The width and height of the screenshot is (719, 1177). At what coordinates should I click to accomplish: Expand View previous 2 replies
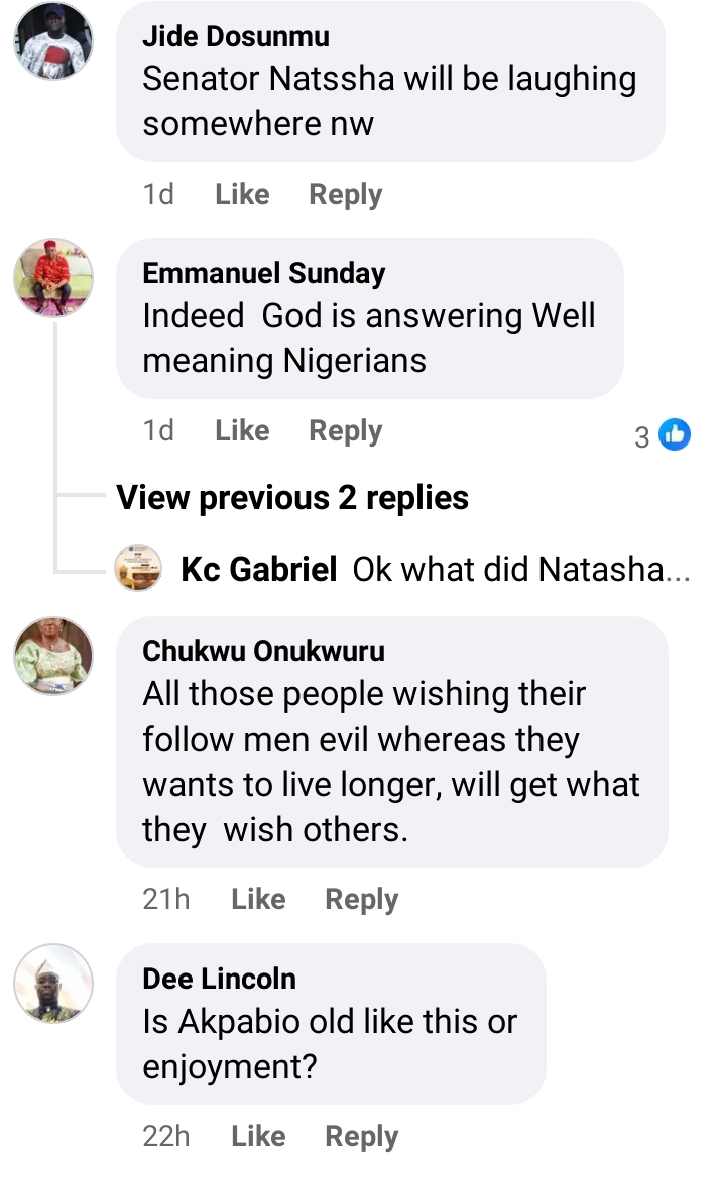pos(292,497)
